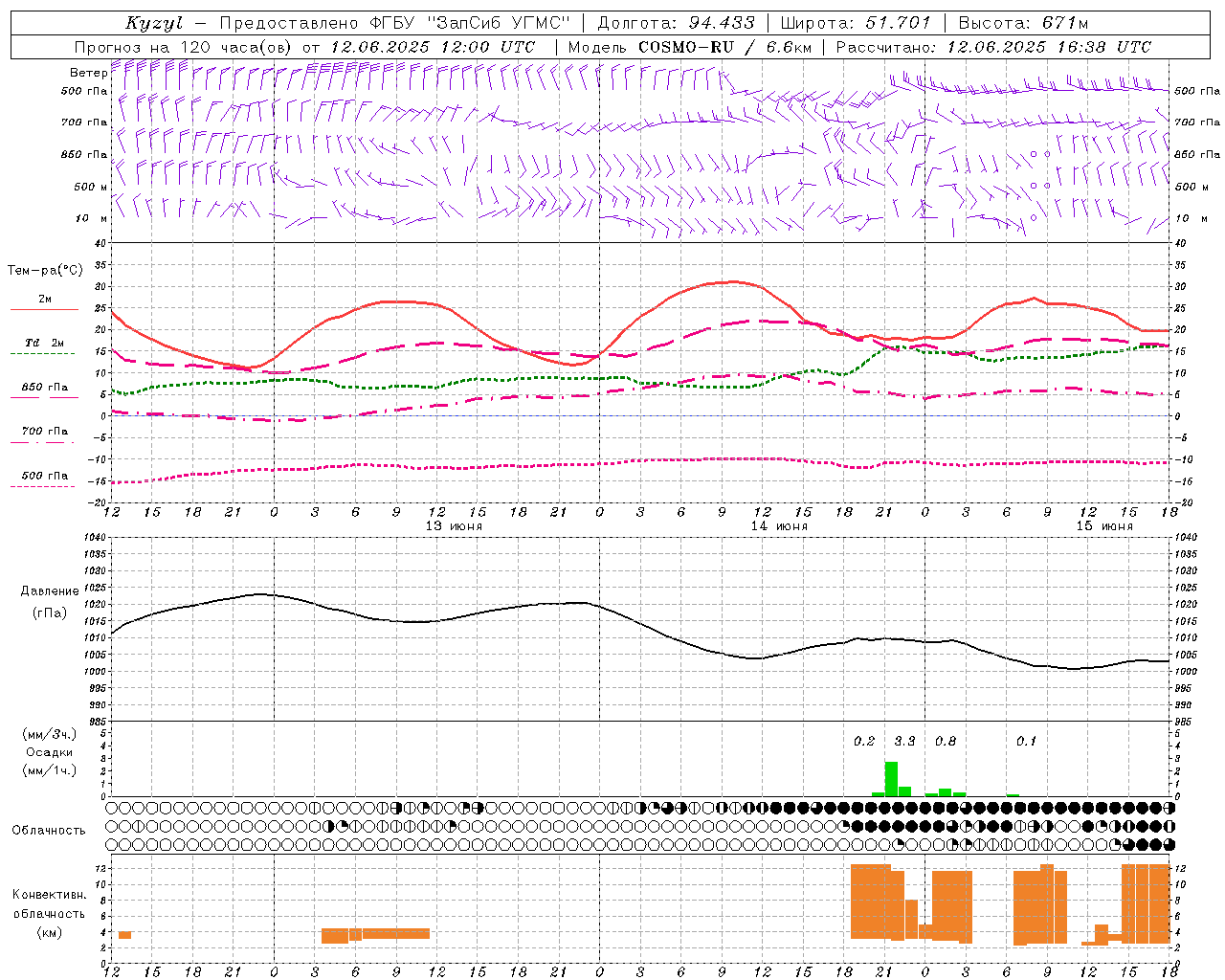The image size is (1225, 980).
Task: Click calculation time "12.06.2025 16:38 UTC"
Action: click(1049, 47)
